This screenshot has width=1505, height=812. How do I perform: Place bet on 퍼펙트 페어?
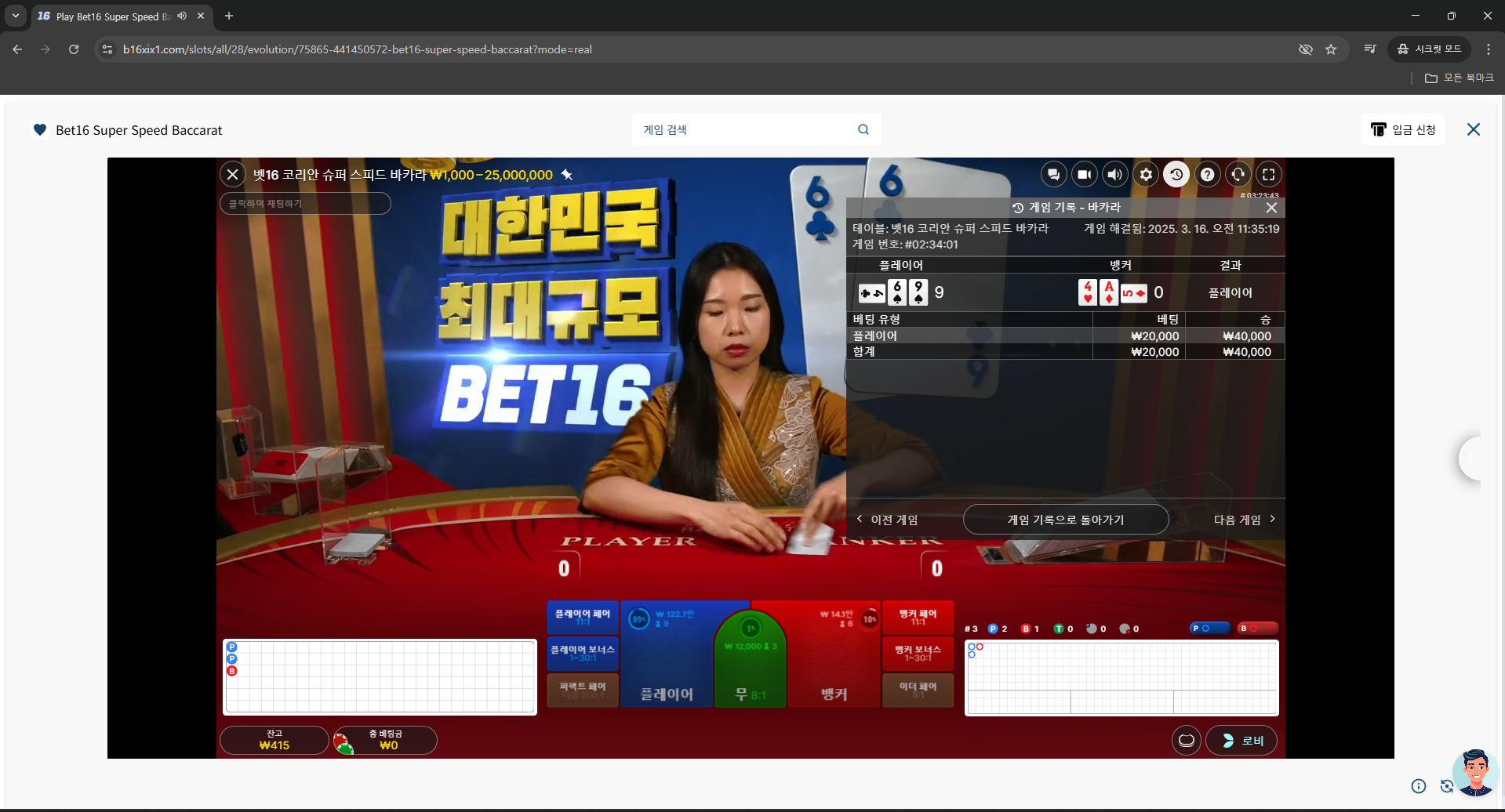[x=583, y=690]
